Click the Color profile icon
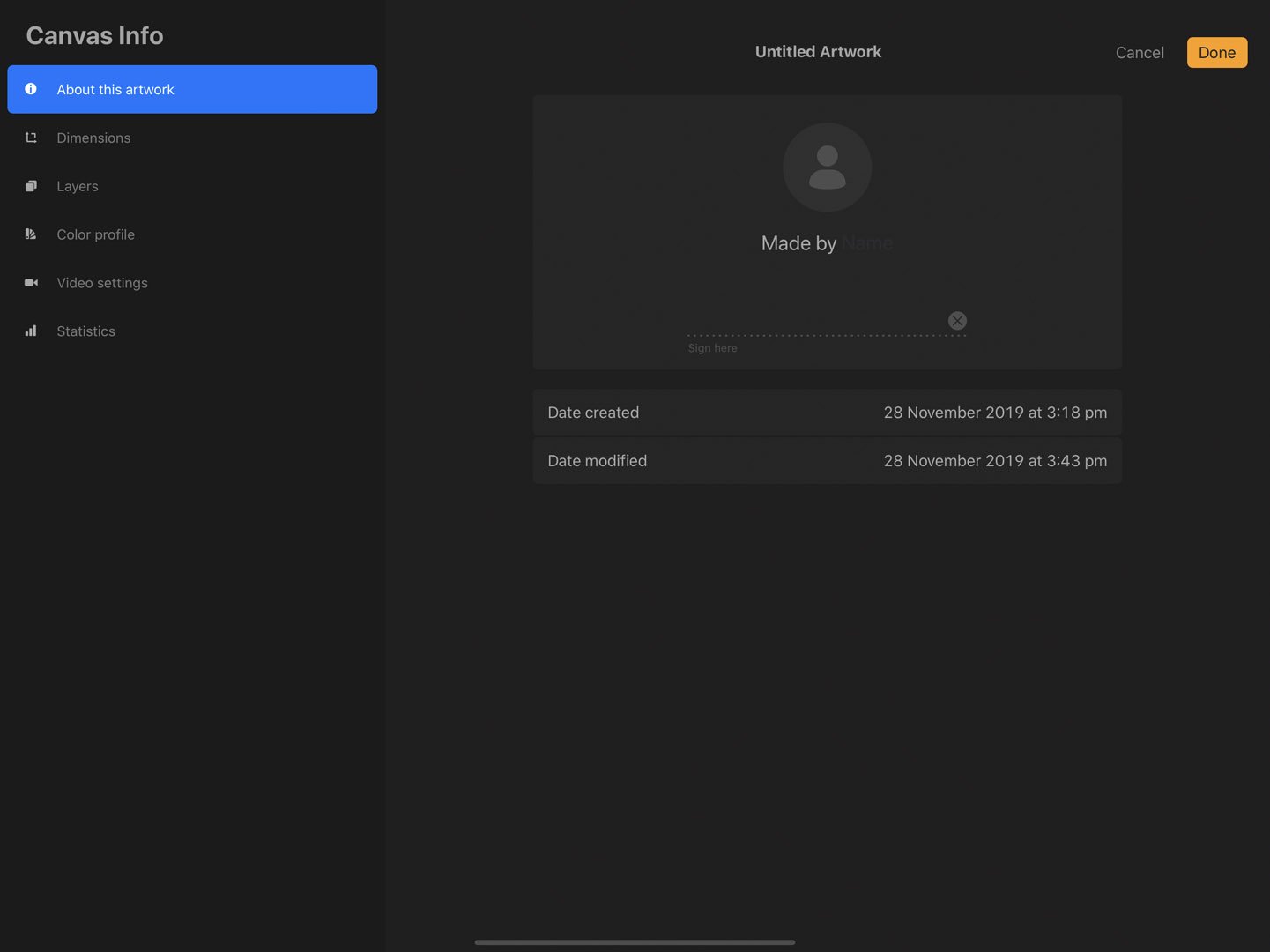This screenshot has width=1270, height=952. (31, 234)
